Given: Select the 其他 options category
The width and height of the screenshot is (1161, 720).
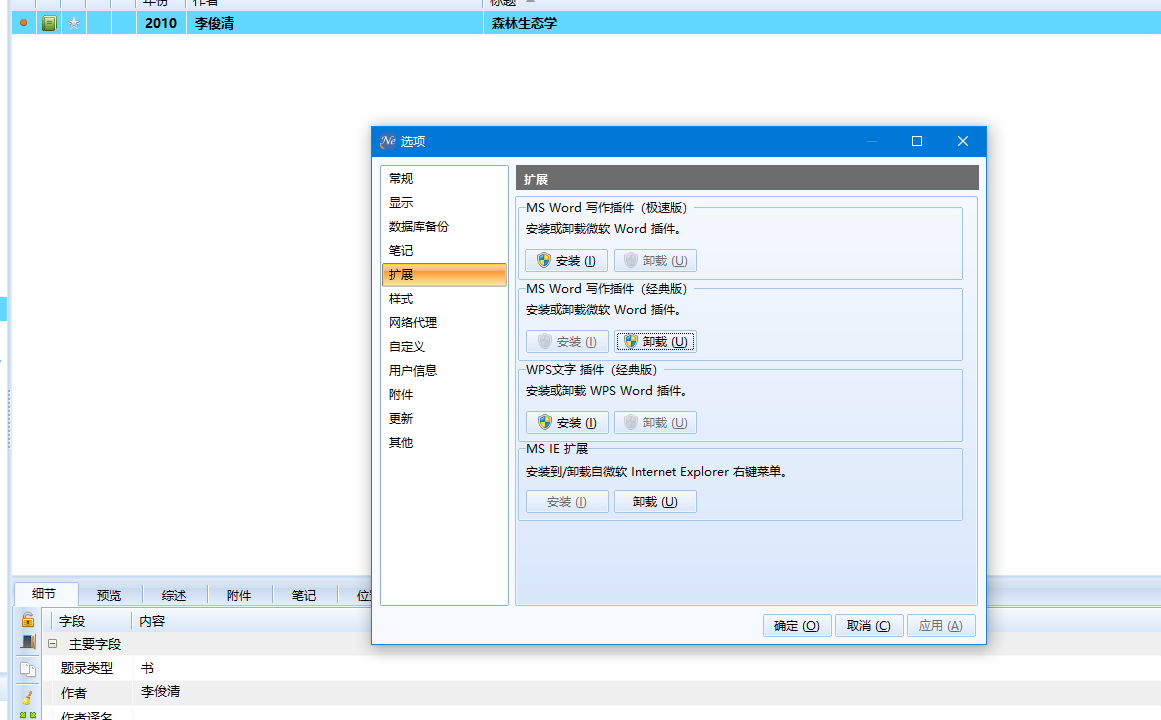Looking at the screenshot, I should coord(444,442).
